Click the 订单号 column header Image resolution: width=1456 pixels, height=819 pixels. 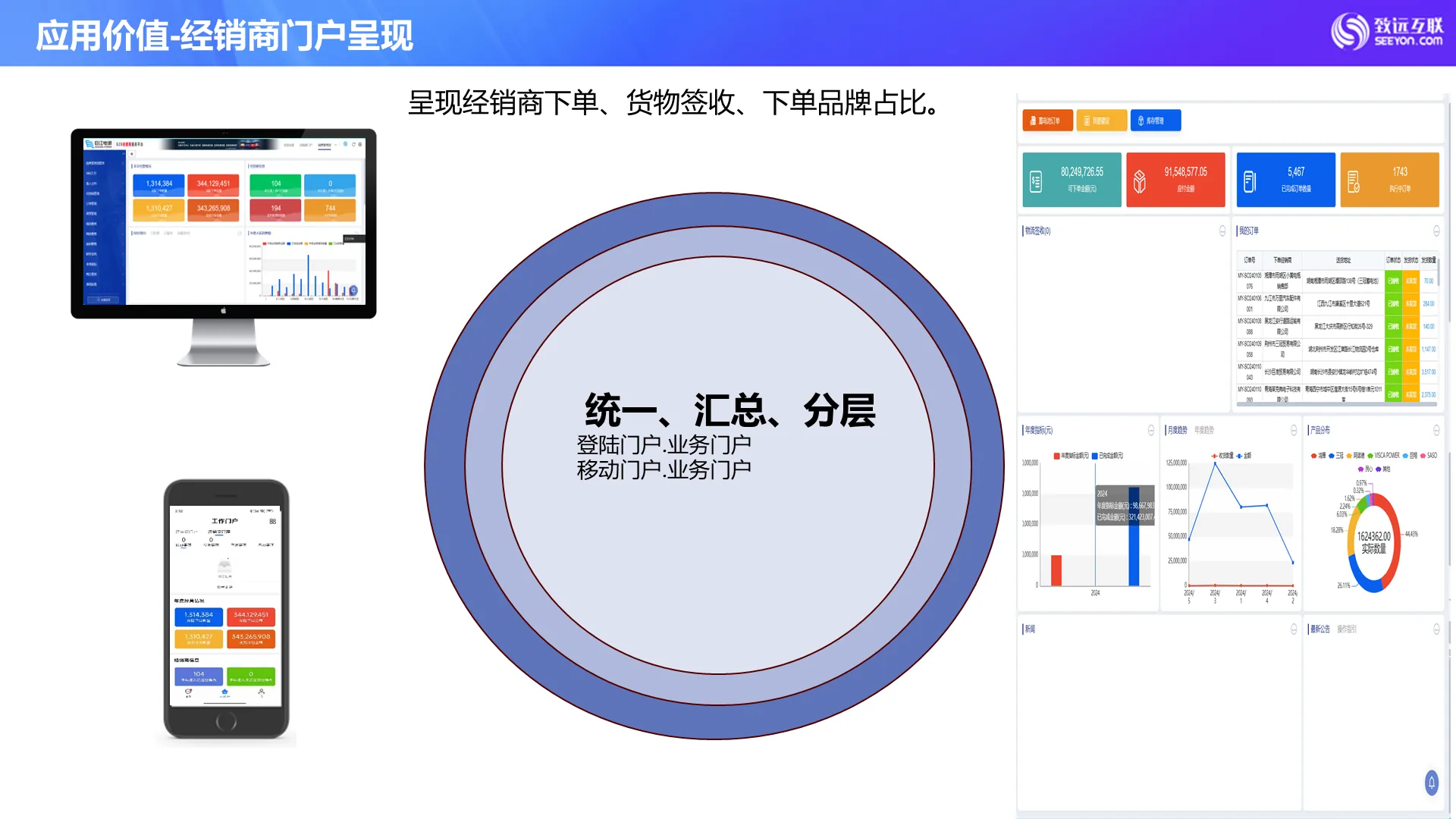(1250, 260)
